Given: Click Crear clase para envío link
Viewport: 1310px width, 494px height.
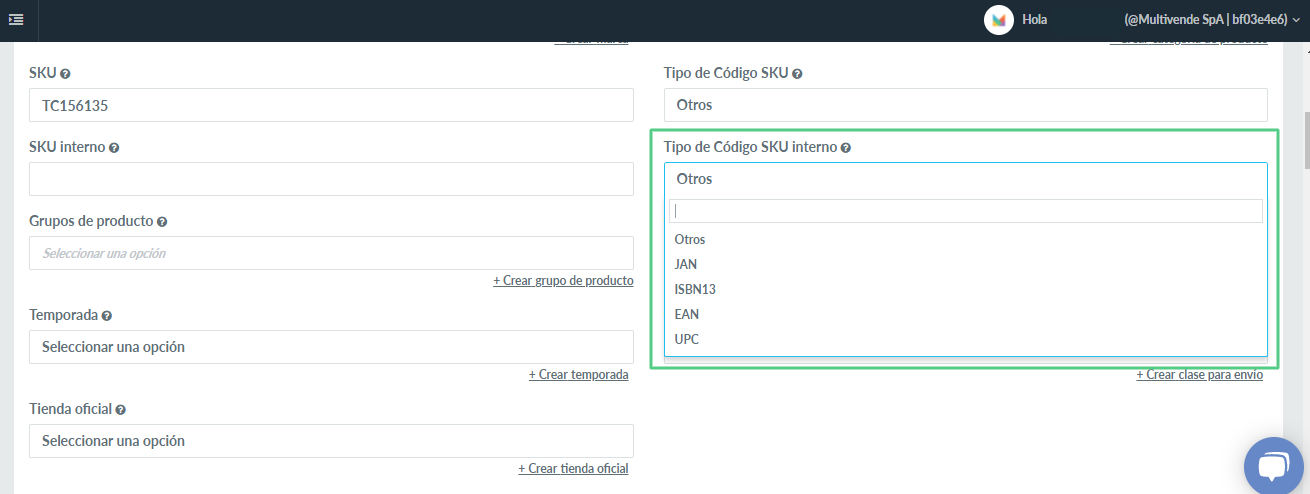Looking at the screenshot, I should (x=1199, y=375).
